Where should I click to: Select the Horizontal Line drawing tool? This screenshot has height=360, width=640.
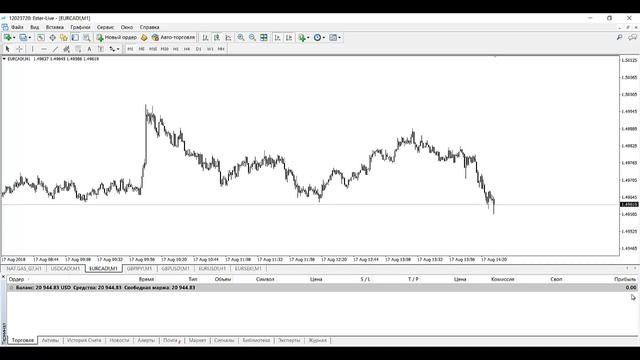coord(44,49)
